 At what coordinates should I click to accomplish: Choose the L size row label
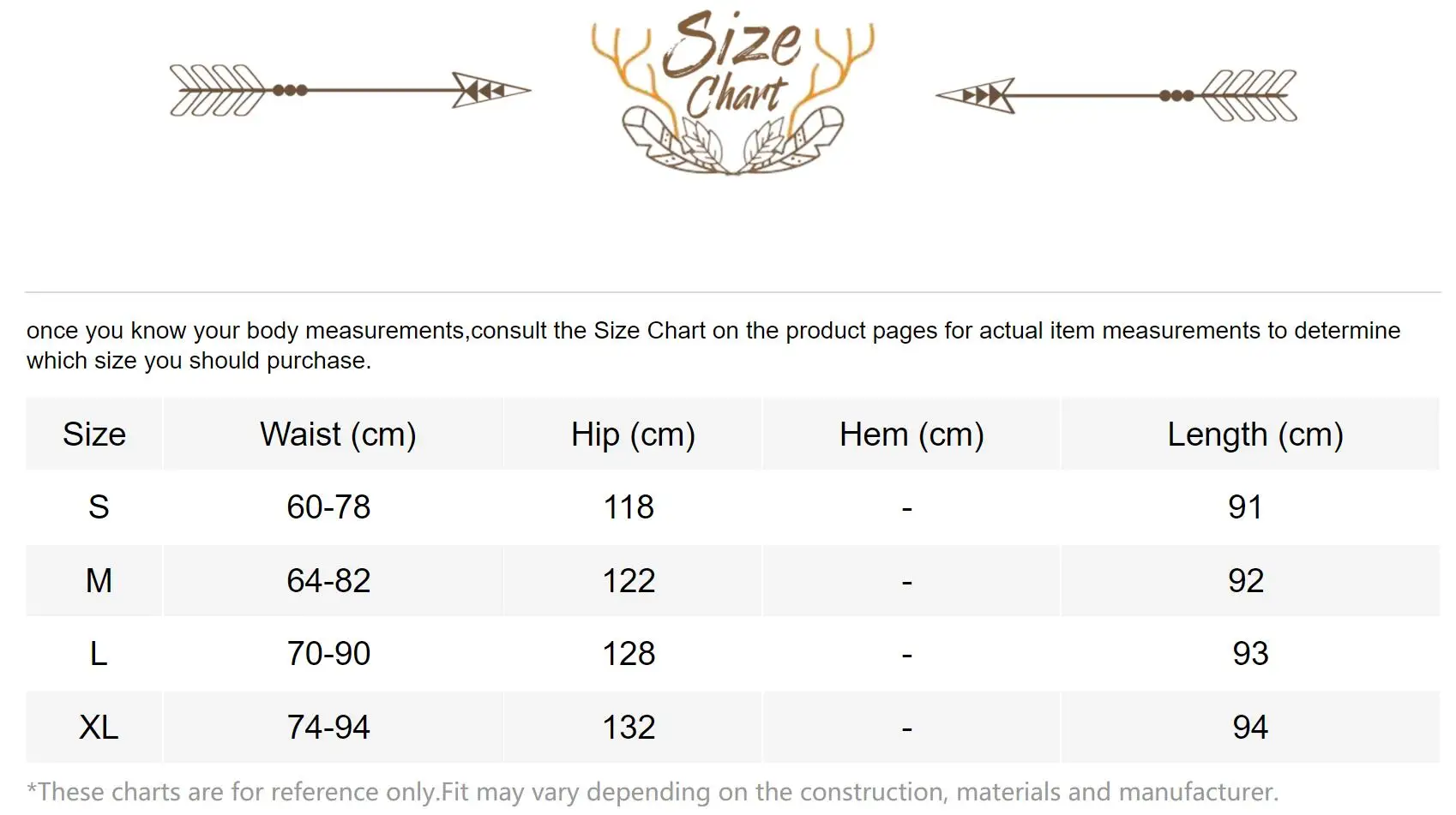point(99,654)
